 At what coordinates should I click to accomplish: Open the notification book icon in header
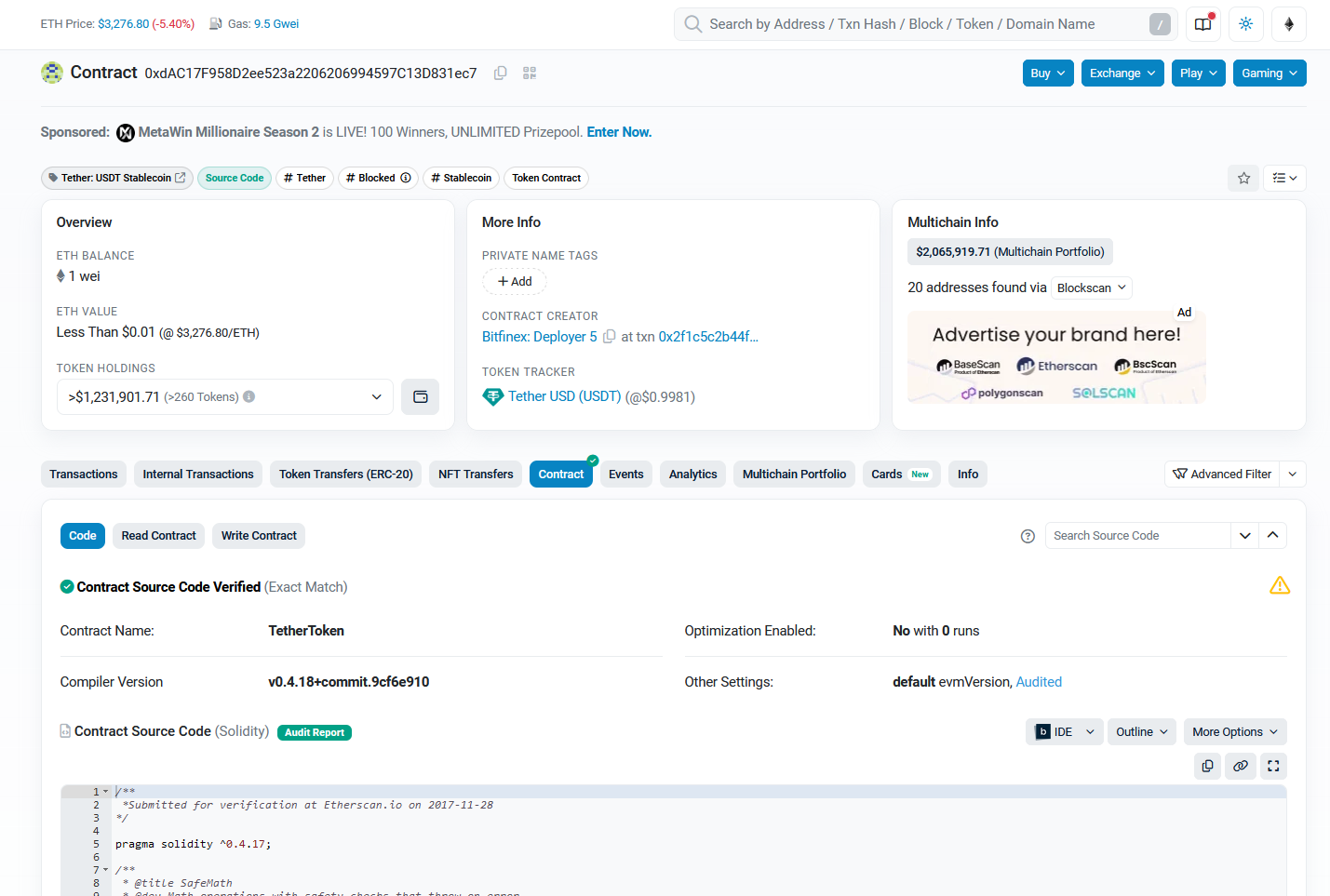point(1202,24)
